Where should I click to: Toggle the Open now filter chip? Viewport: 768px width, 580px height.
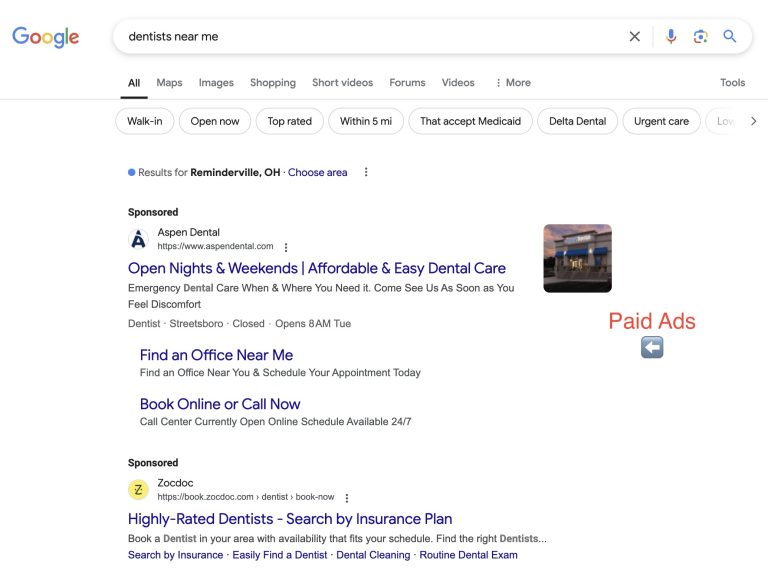click(x=214, y=121)
